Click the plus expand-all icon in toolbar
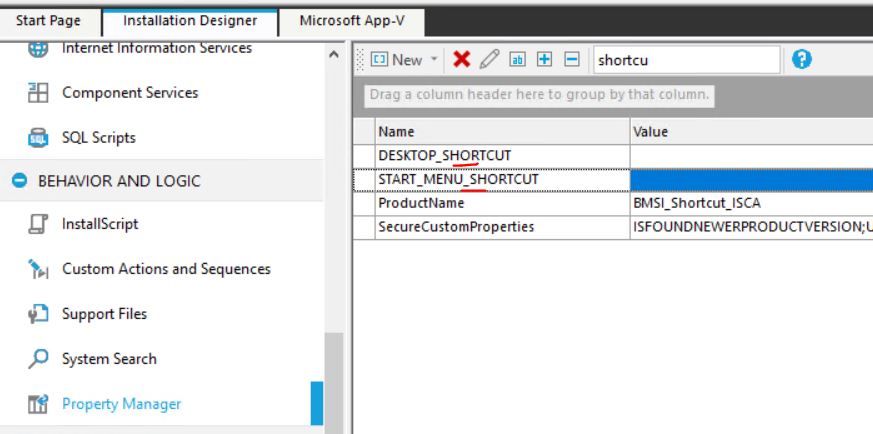The width and height of the screenshot is (873, 434). [544, 60]
